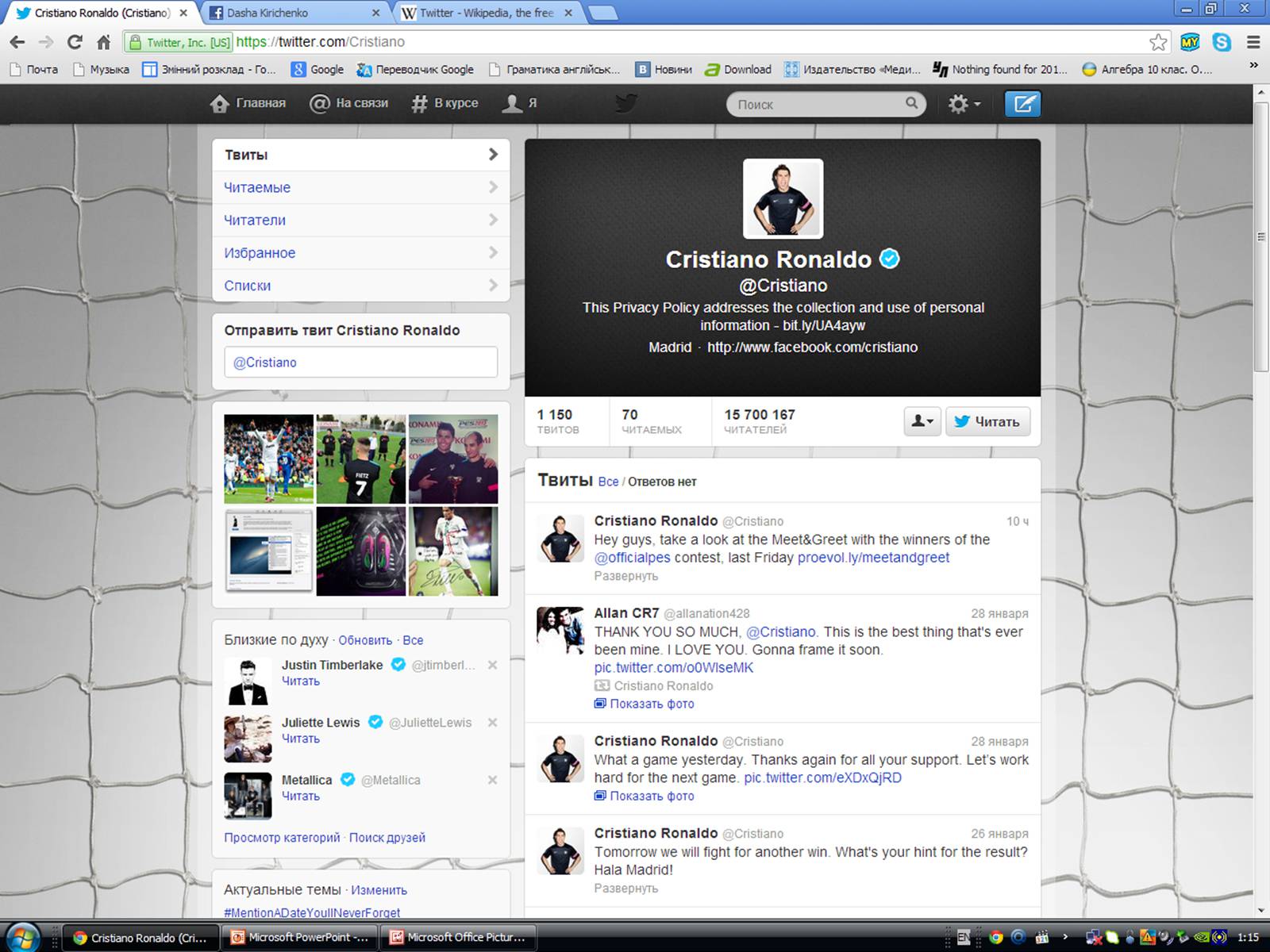1270x952 pixels.
Task: Open new tab button
Action: 603,13
